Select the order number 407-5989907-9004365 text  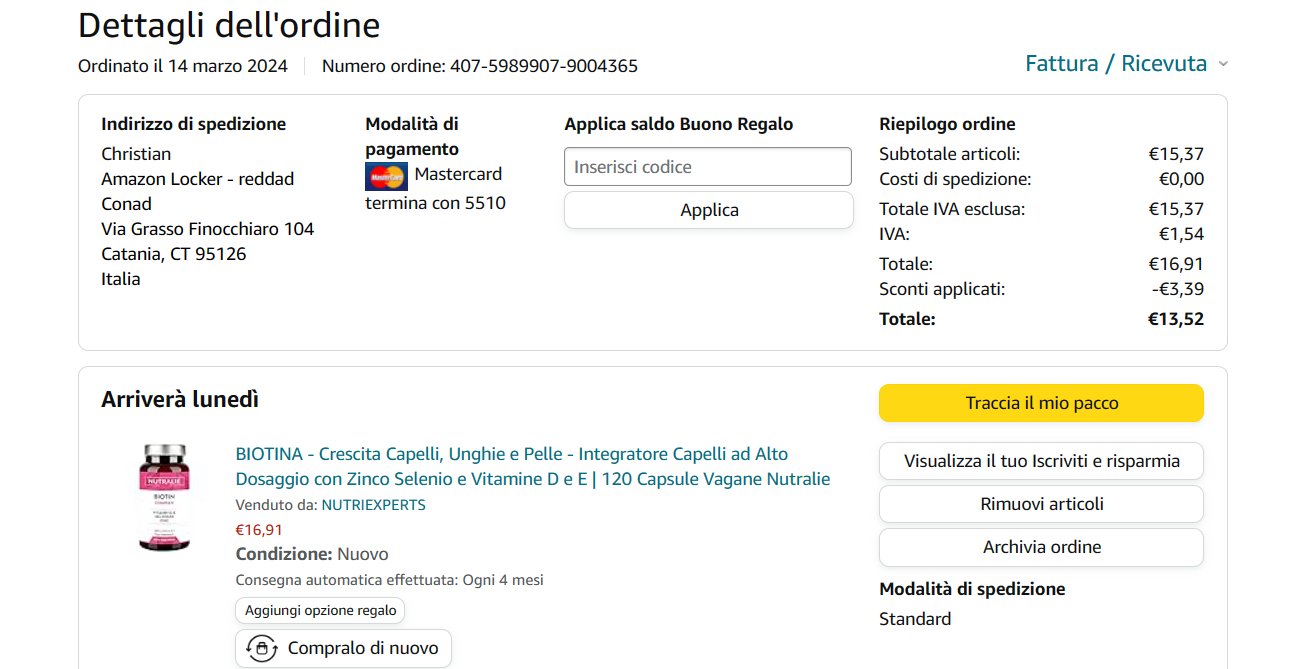click(544, 66)
